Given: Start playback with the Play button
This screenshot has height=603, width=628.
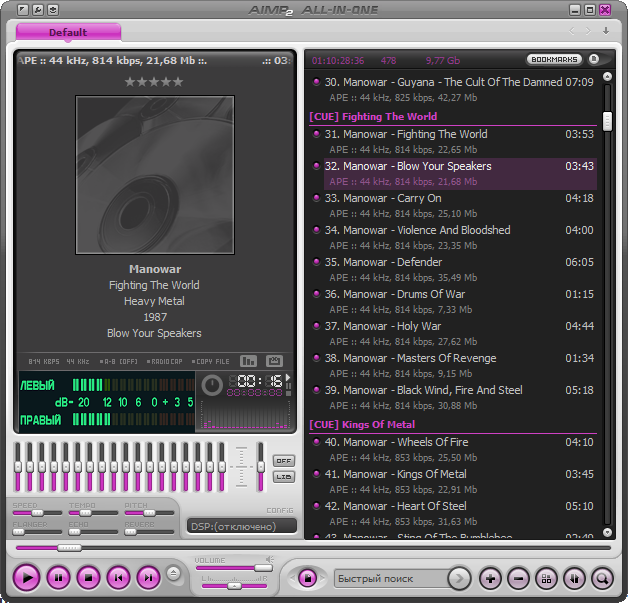Looking at the screenshot, I should [x=27, y=577].
